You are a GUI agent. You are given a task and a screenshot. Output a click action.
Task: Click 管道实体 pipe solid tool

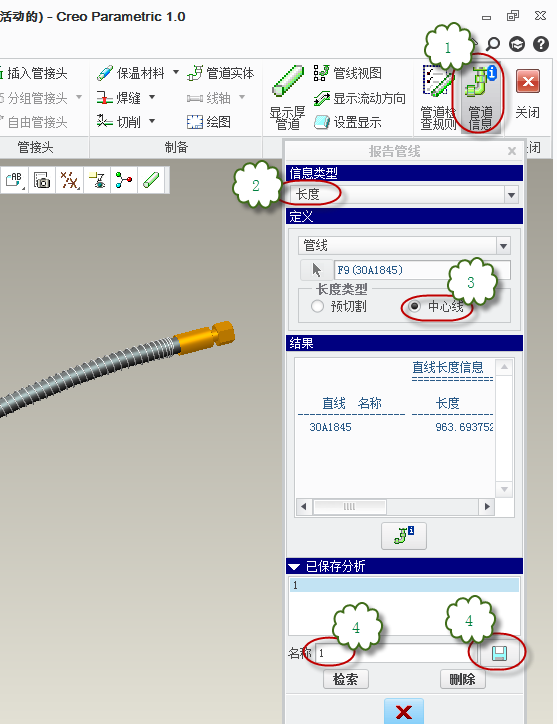[x=221, y=73]
